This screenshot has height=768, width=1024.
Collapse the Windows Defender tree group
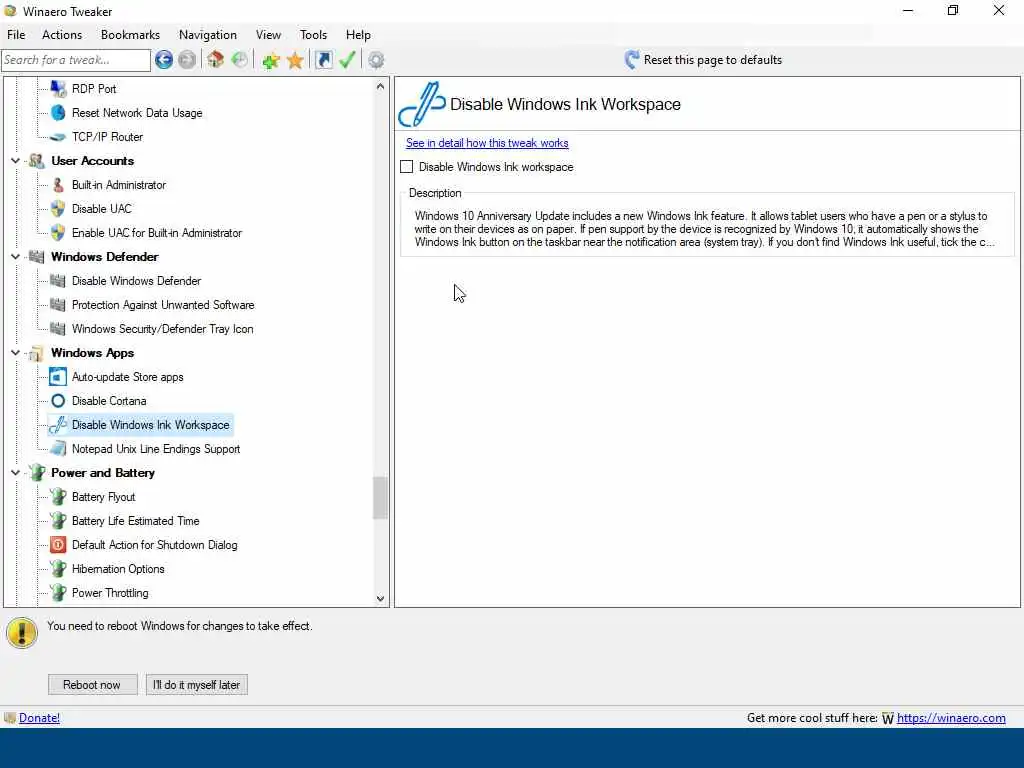click(15, 257)
